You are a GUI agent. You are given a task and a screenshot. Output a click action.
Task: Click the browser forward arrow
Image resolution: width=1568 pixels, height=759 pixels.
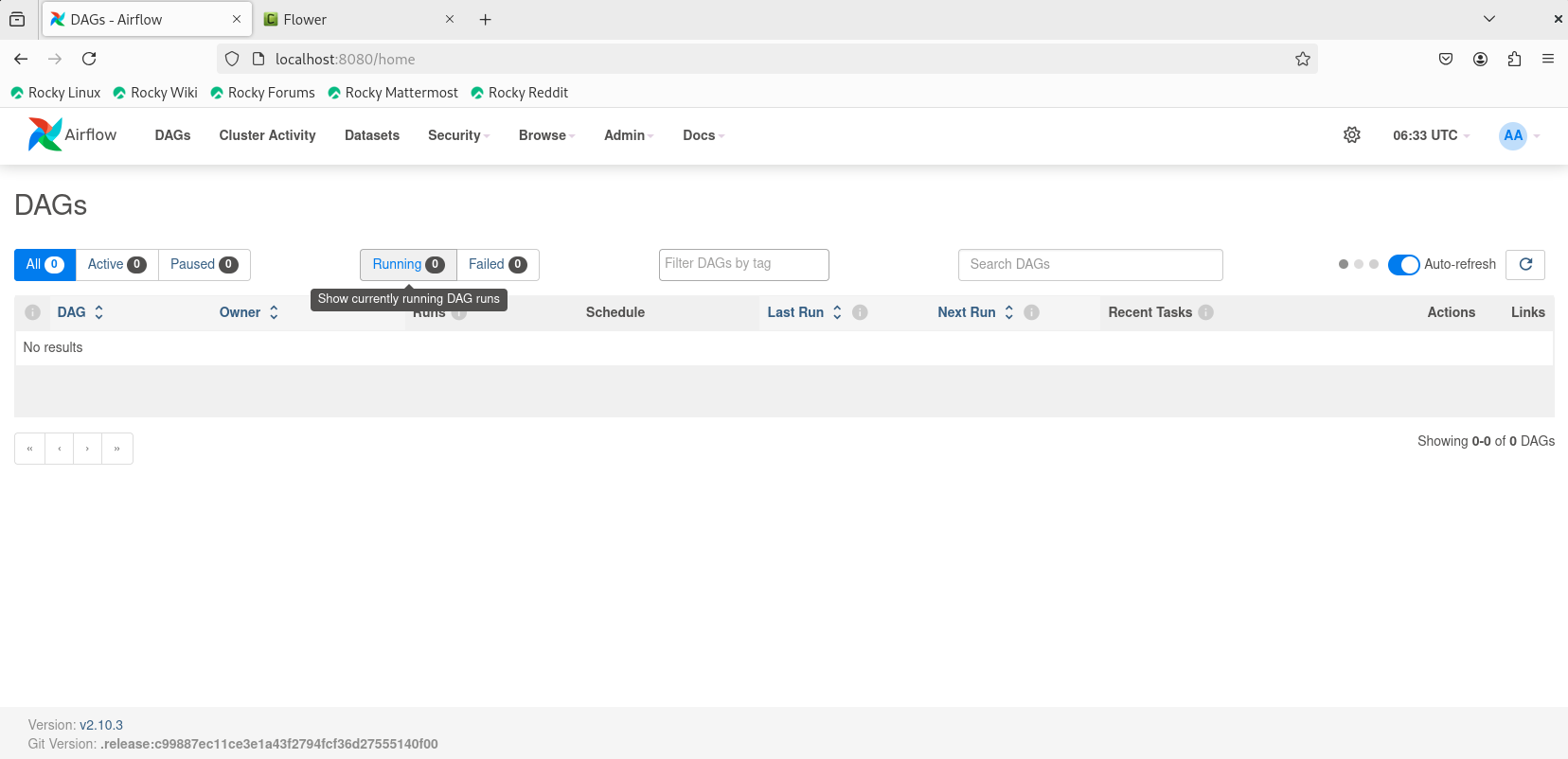55,59
